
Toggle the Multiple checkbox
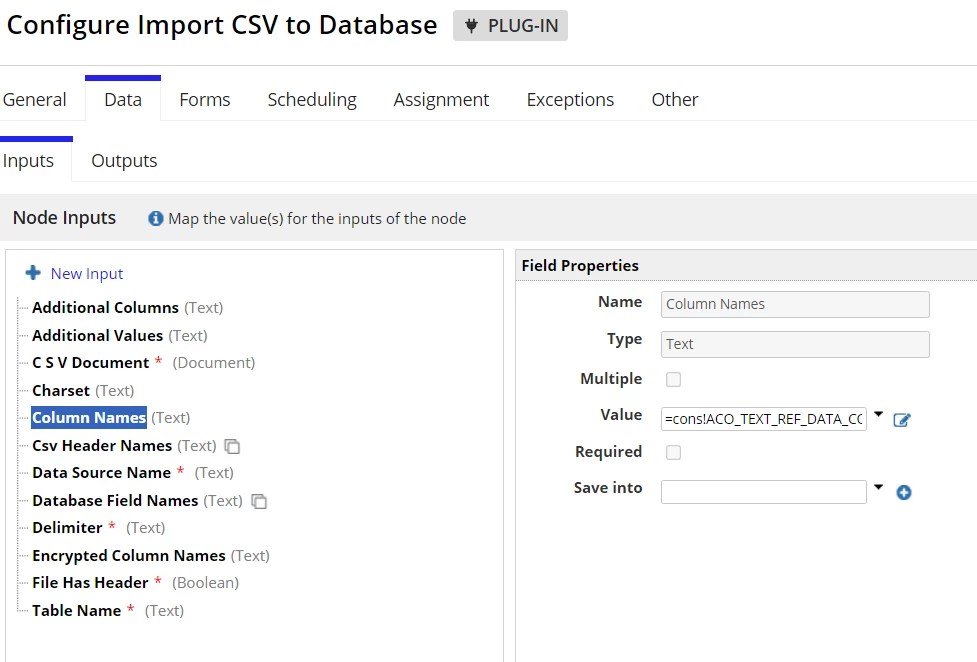tap(674, 379)
